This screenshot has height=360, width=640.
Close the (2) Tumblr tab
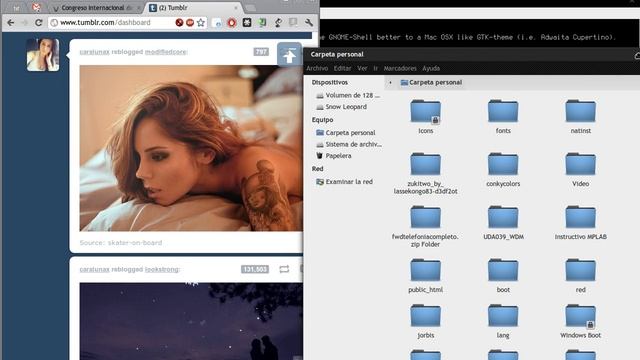(236, 8)
